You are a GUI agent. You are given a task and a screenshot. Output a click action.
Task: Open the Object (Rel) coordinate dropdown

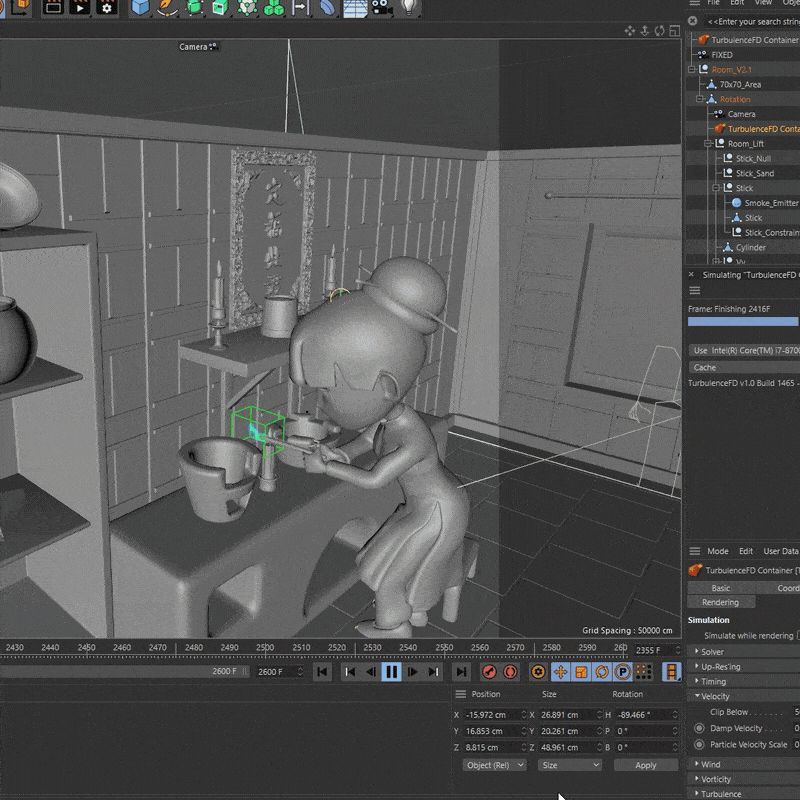495,765
